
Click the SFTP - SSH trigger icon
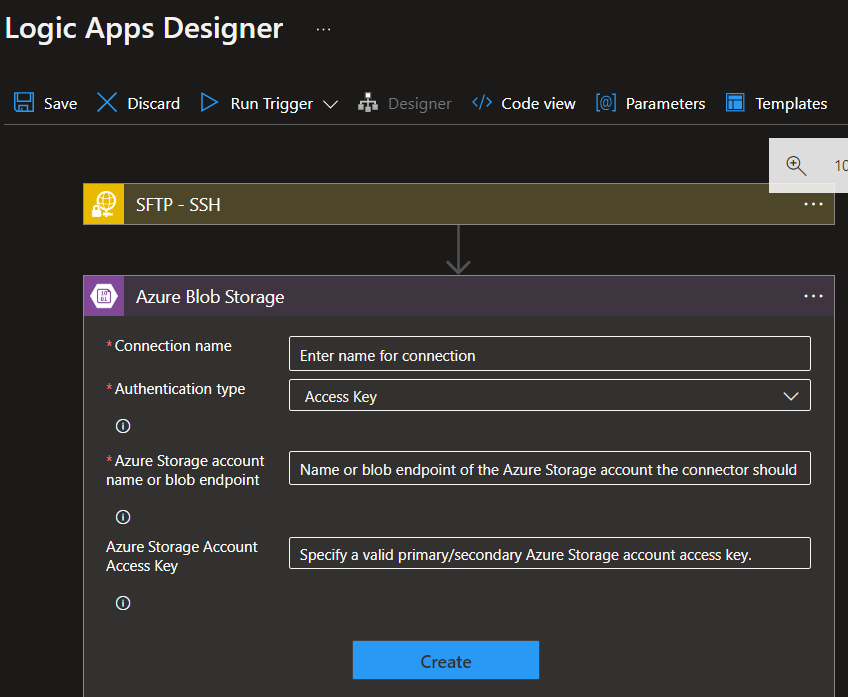click(103, 204)
